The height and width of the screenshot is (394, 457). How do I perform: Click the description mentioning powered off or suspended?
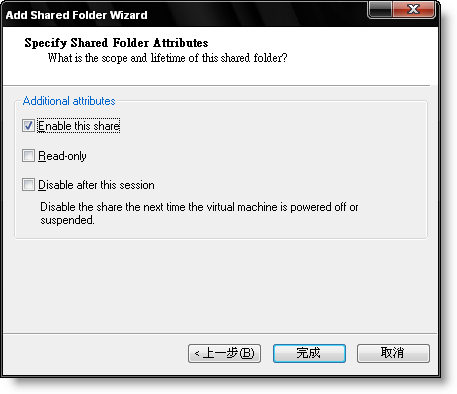[x=199, y=213]
